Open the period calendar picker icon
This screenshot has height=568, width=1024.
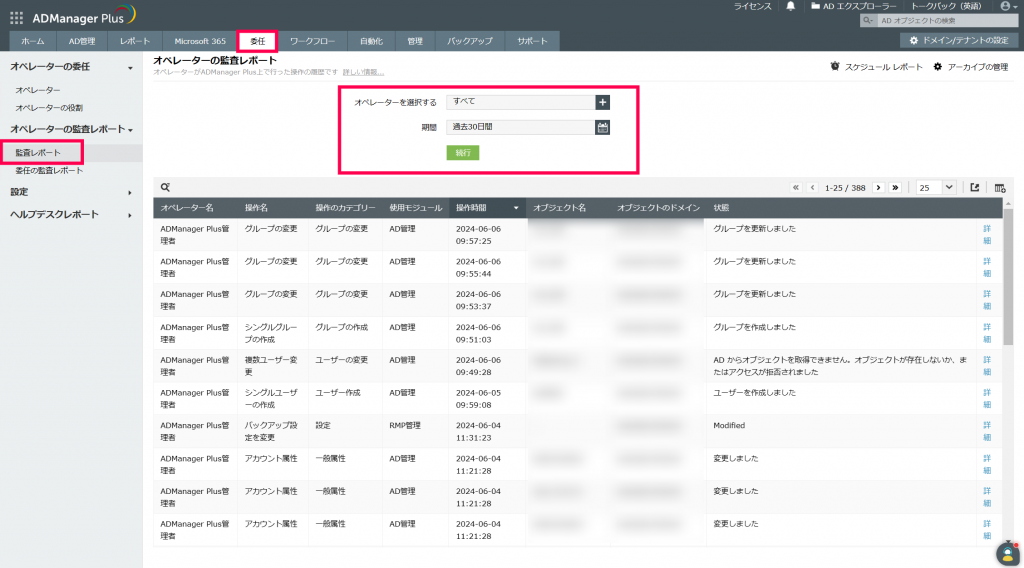pos(602,127)
